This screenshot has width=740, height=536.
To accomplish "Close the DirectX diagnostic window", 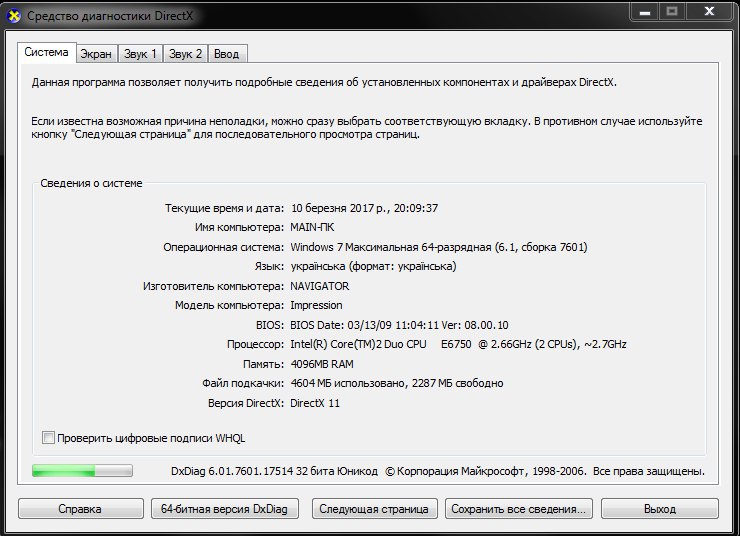I will (709, 12).
